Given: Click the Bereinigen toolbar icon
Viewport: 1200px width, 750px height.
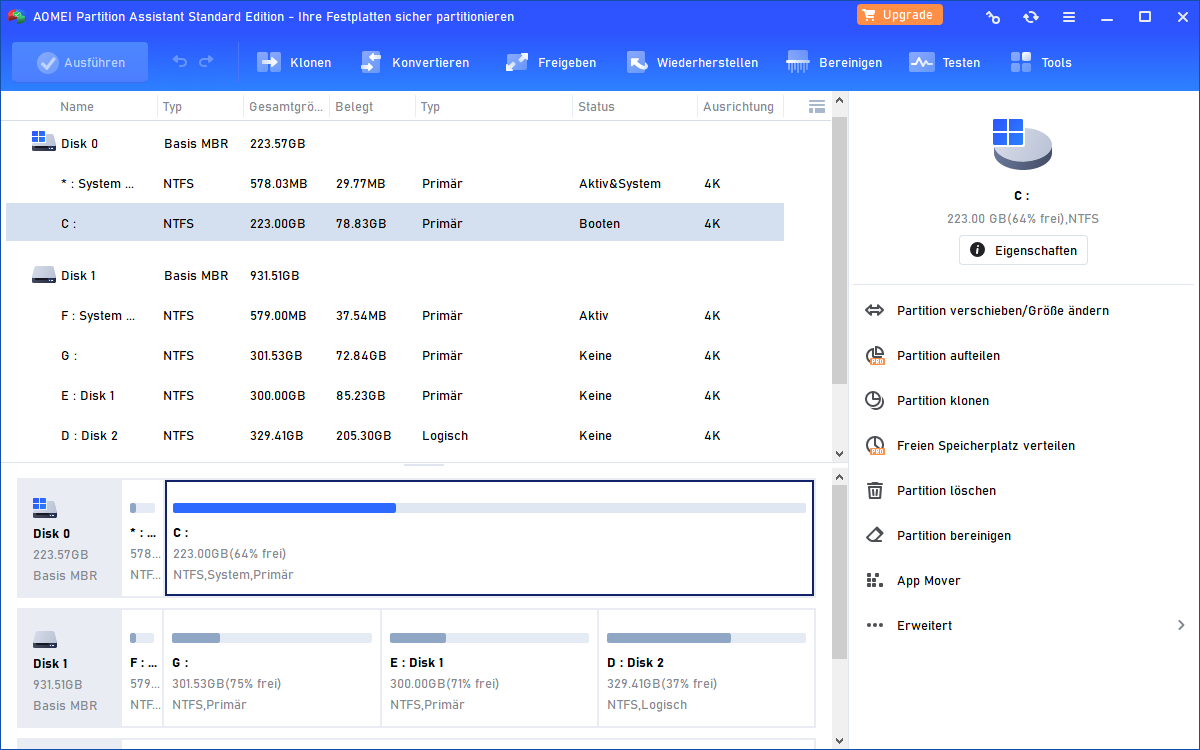Looking at the screenshot, I should pos(798,62).
